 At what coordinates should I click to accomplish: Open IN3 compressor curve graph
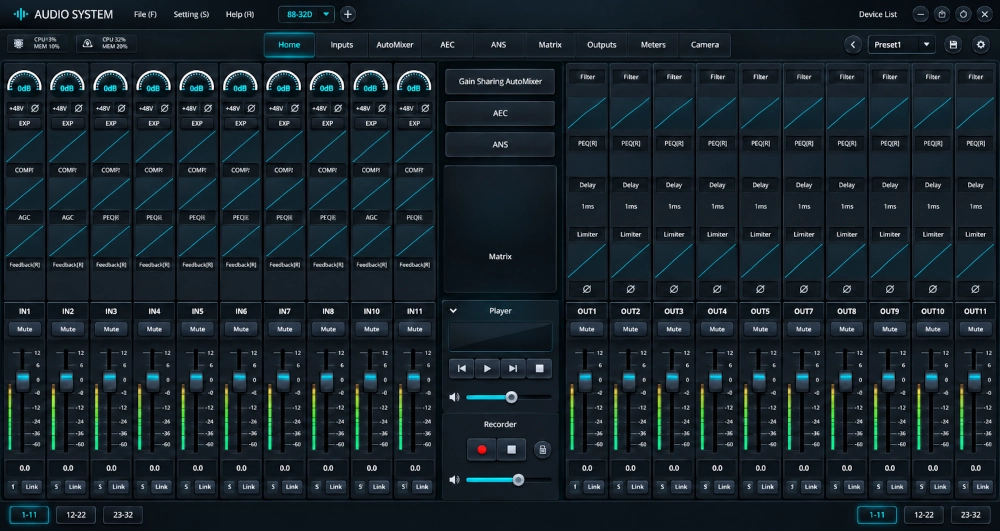tap(111, 194)
